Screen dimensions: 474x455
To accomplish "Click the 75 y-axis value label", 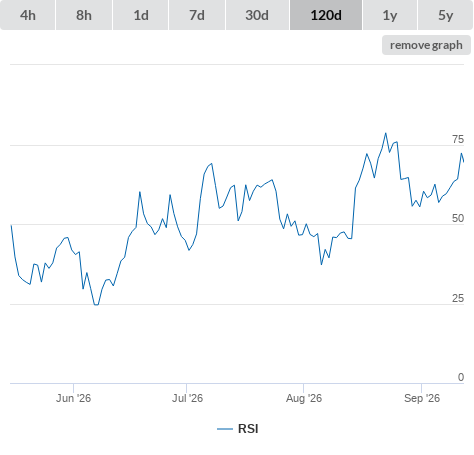I will pyautogui.click(x=458, y=139).
